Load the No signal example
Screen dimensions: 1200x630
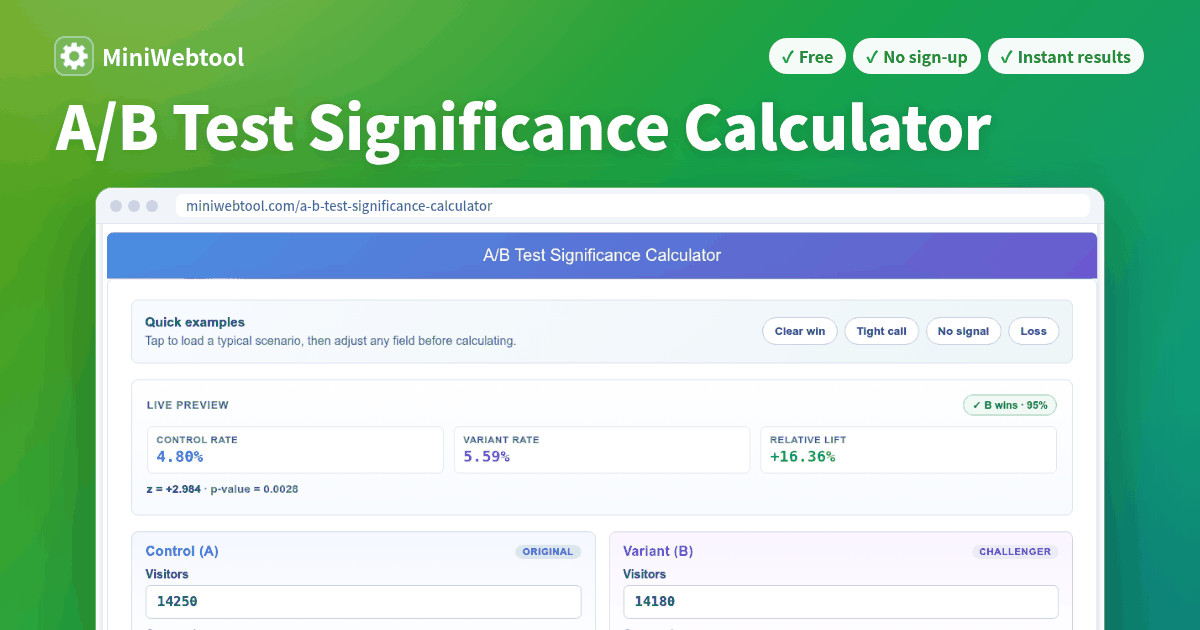click(x=963, y=331)
